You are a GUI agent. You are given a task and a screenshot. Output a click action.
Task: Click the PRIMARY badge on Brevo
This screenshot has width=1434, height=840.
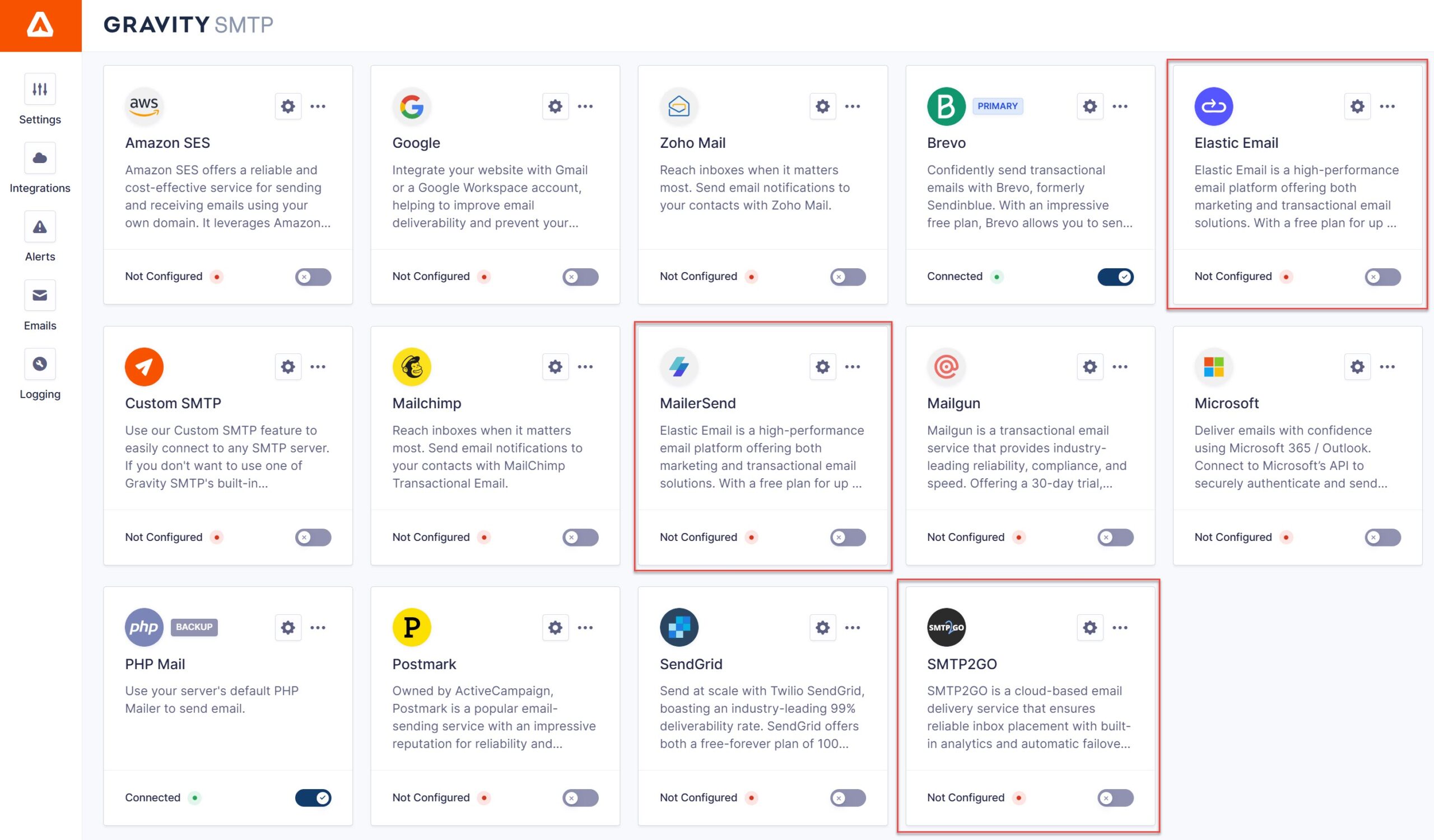click(998, 106)
